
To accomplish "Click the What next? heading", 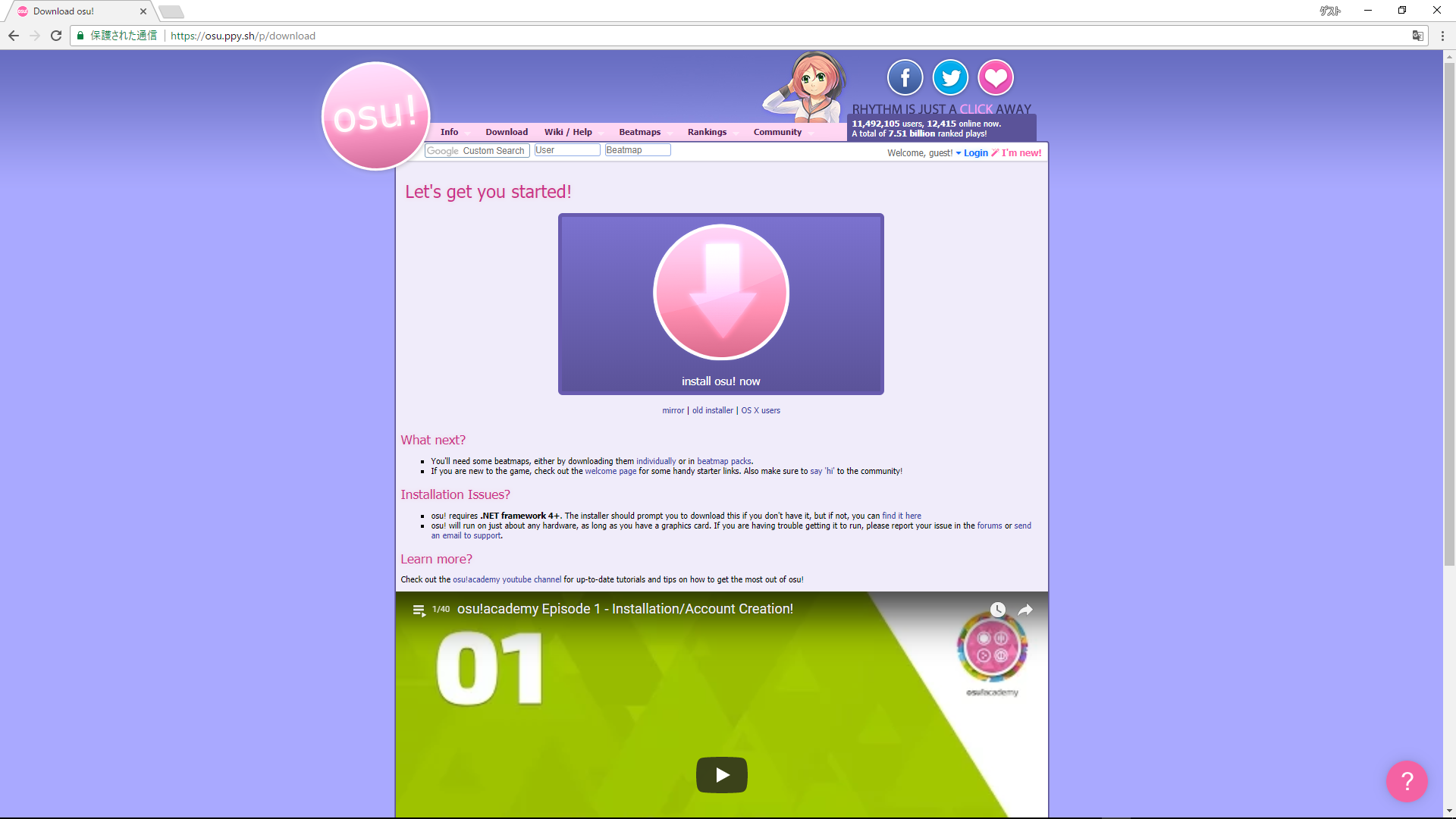I will [x=433, y=440].
